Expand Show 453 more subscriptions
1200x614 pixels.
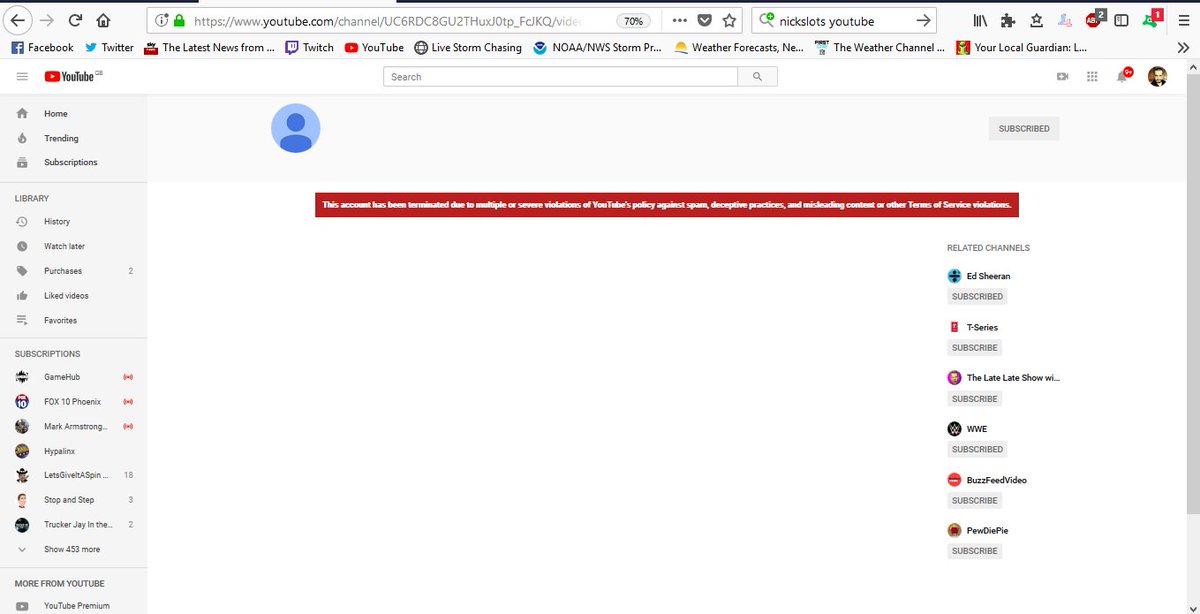(x=73, y=549)
